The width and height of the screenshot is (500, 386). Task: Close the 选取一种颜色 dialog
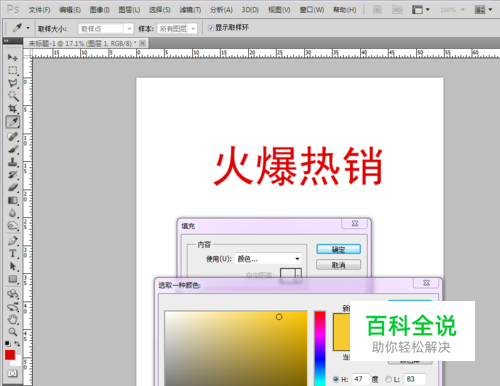tap(426, 283)
